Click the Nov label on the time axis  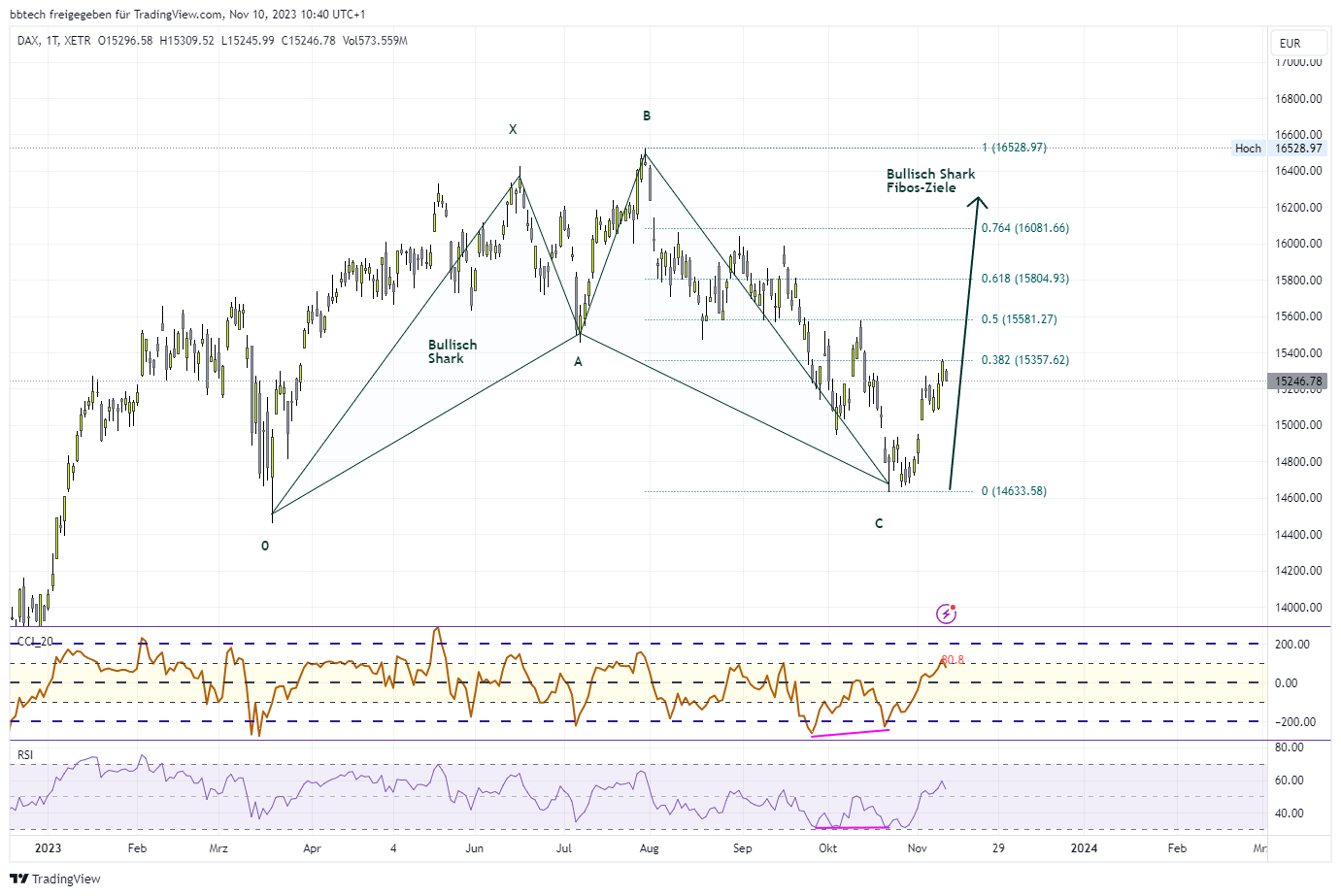[917, 848]
